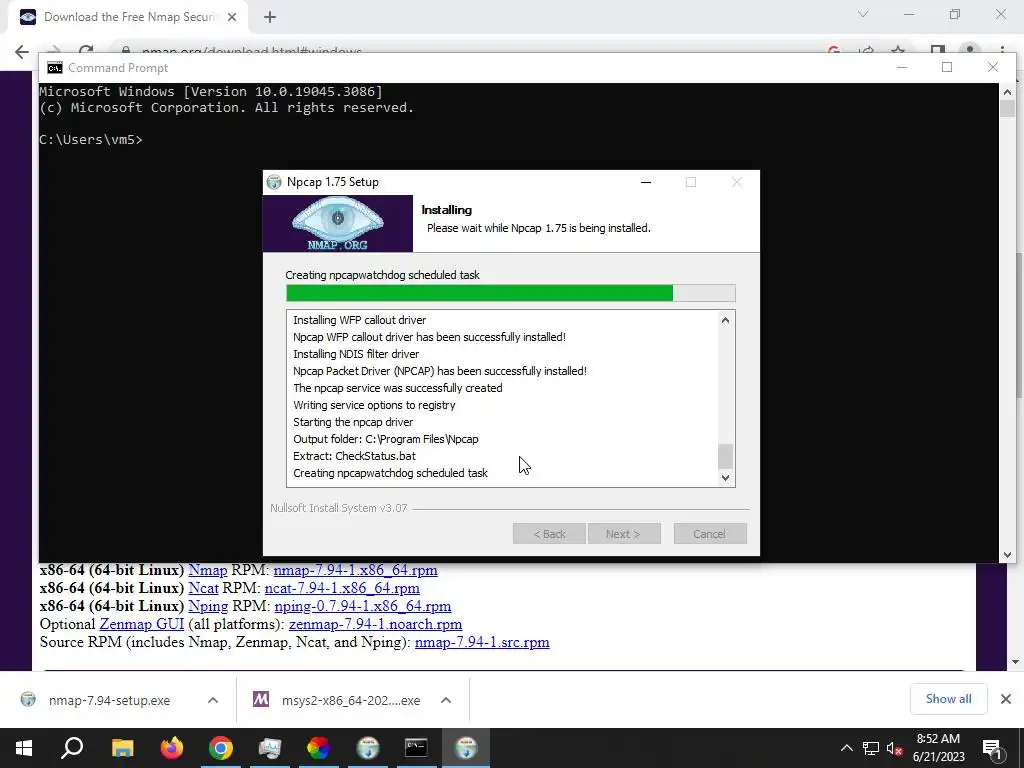Click install log scroll down arrow
The image size is (1024, 768).
pyautogui.click(x=725, y=477)
